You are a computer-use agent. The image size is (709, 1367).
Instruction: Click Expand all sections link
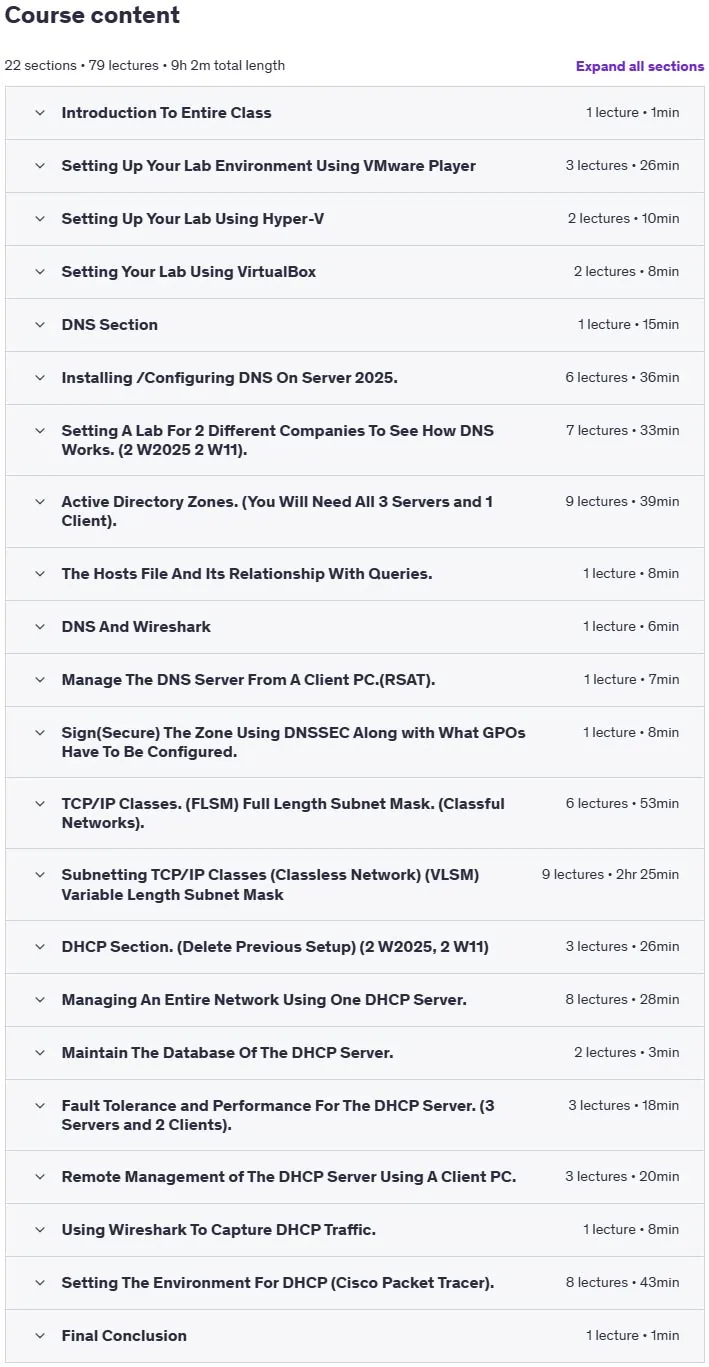[640, 66]
